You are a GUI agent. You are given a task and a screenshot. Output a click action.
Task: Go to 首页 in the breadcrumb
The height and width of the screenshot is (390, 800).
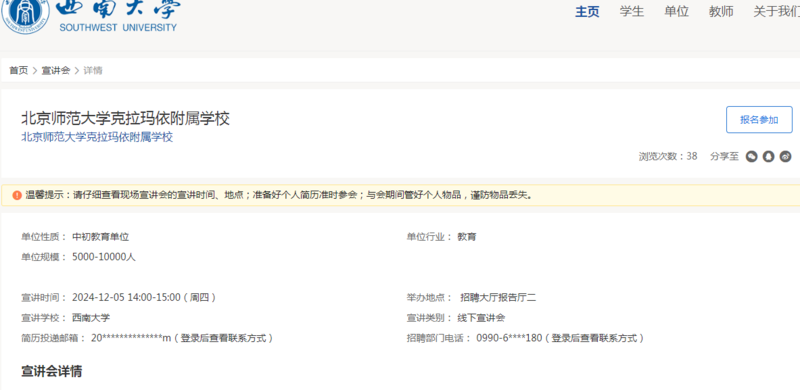coord(19,70)
